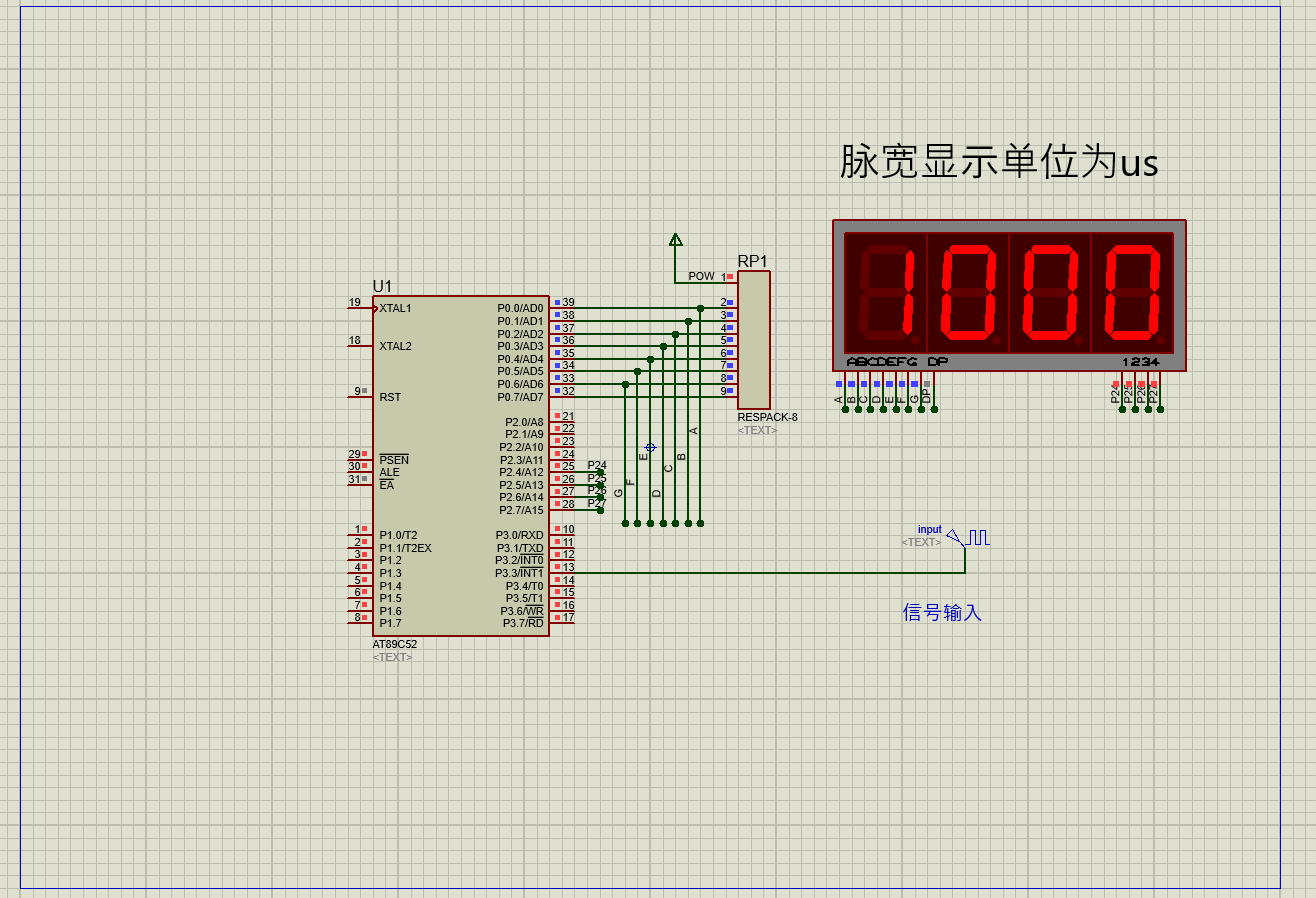This screenshot has width=1316, height=898.
Task: Click the P3.6/WR pin label
Action: pos(522,611)
